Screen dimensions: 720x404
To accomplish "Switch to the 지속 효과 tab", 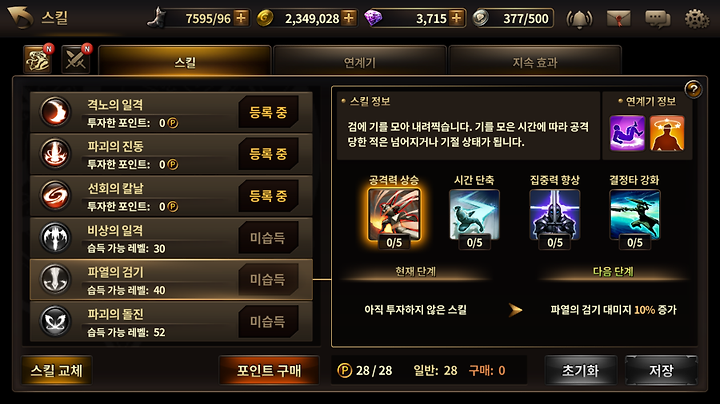I will click(x=535, y=62).
